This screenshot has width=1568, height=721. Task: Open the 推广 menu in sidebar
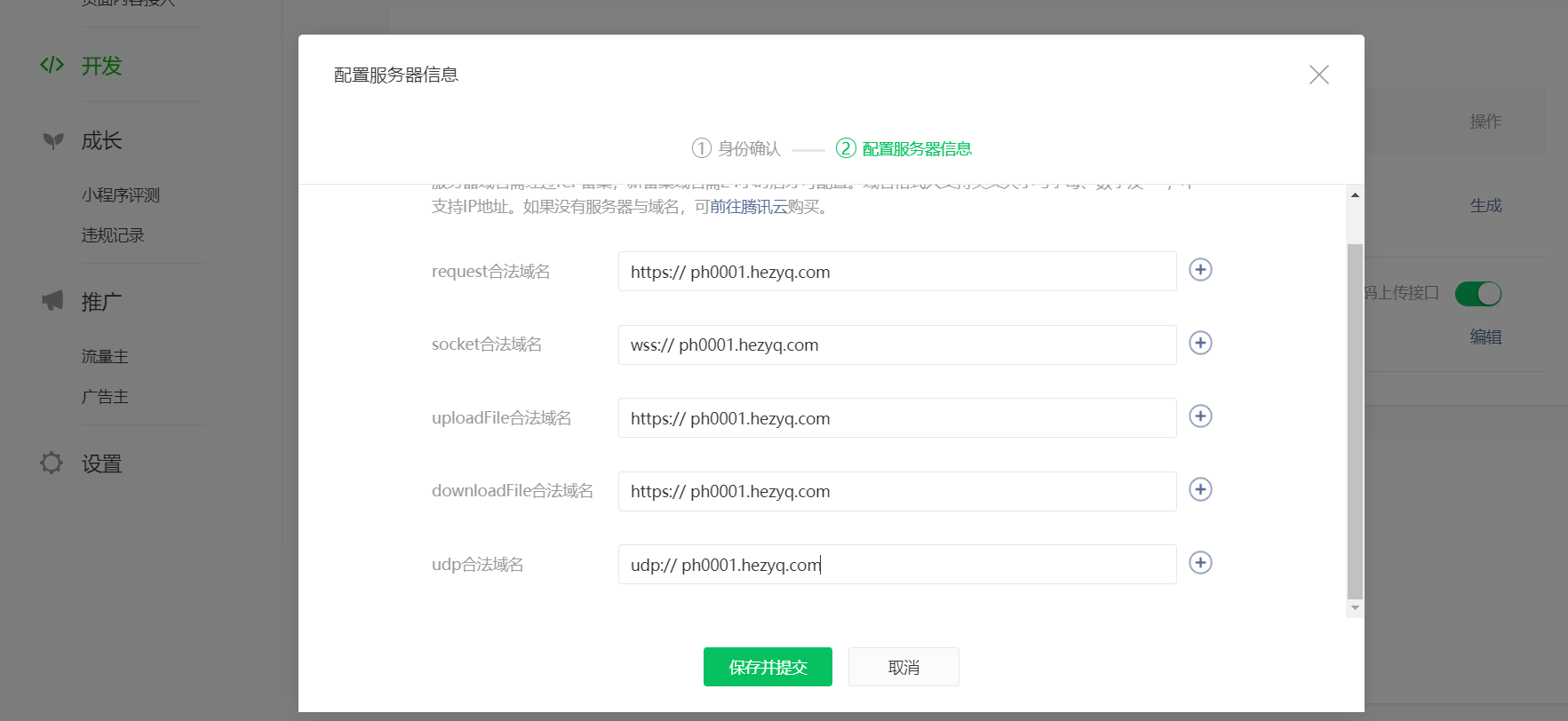pyautogui.click(x=101, y=302)
